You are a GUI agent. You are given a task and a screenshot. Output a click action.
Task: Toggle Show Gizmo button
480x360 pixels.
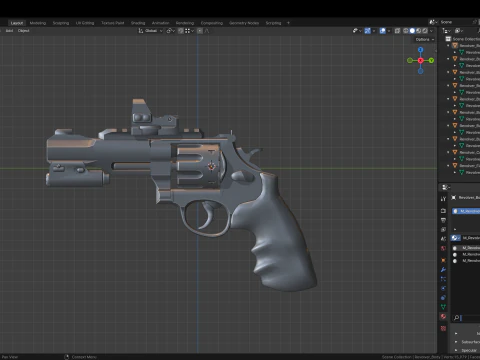[367, 31]
